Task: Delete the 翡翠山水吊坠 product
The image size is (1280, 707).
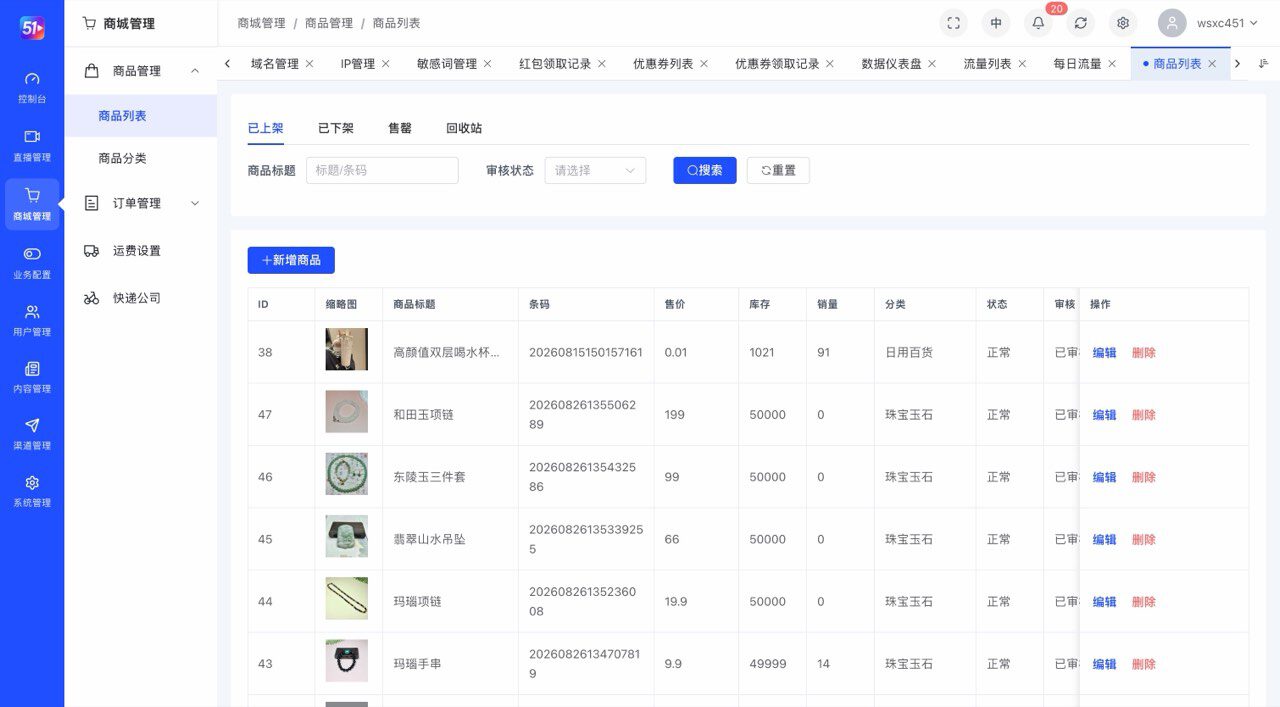Action: tap(1144, 539)
